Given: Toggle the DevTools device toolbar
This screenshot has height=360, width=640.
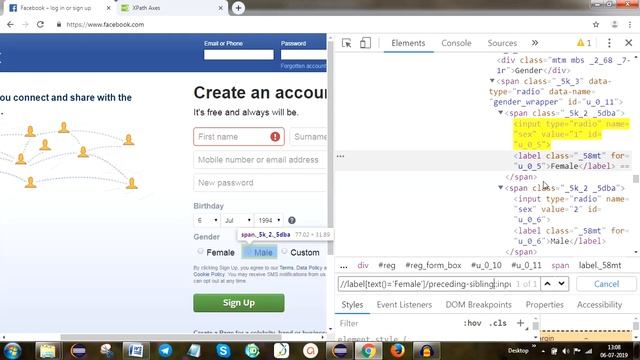Looking at the screenshot, I should point(365,43).
